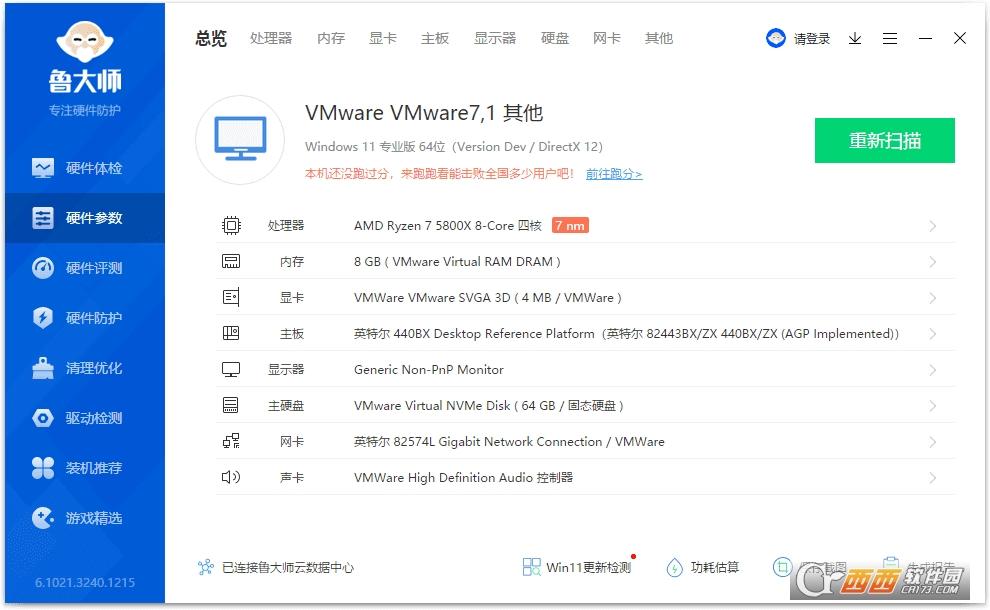Image resolution: width=990 pixels, height=610 pixels.
Task: Select text 英特尔 440BX Desktop Reference Platform
Action: (474, 333)
